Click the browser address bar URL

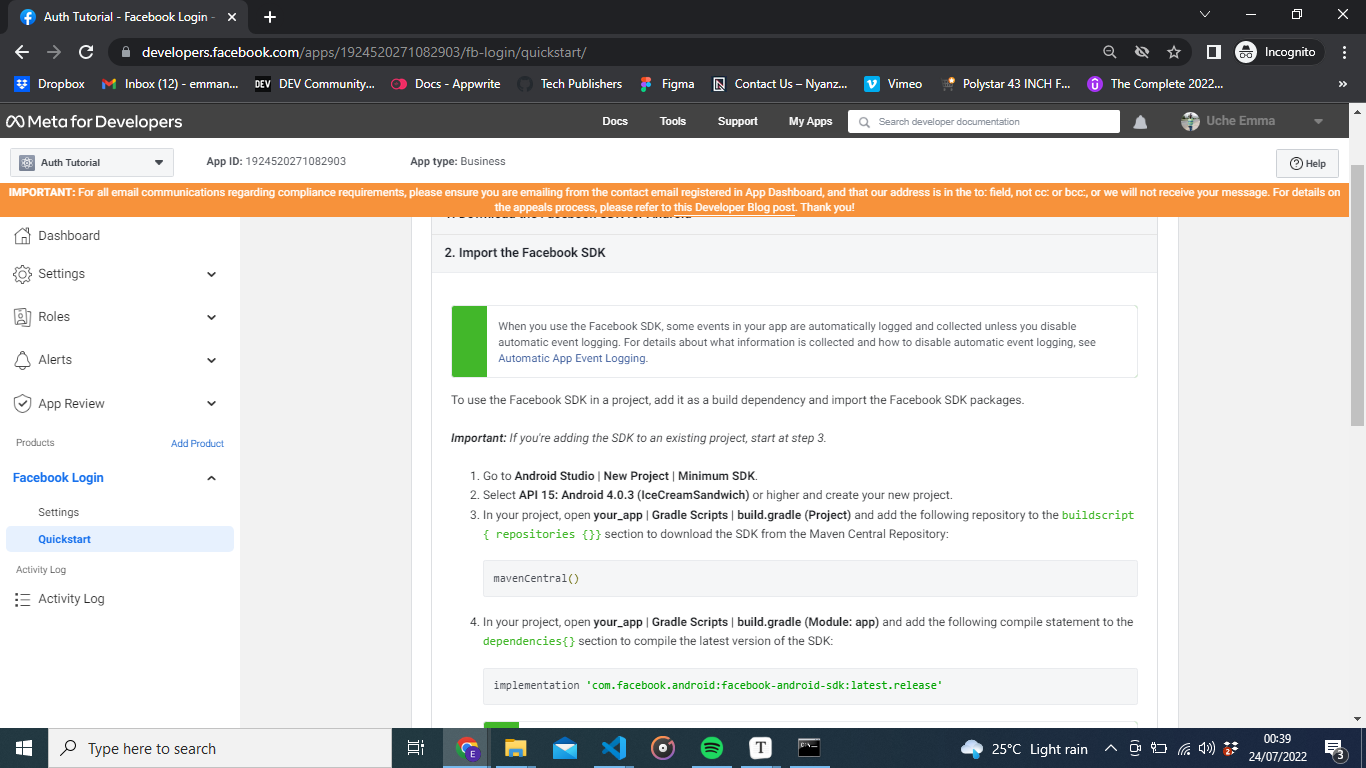tap(363, 52)
